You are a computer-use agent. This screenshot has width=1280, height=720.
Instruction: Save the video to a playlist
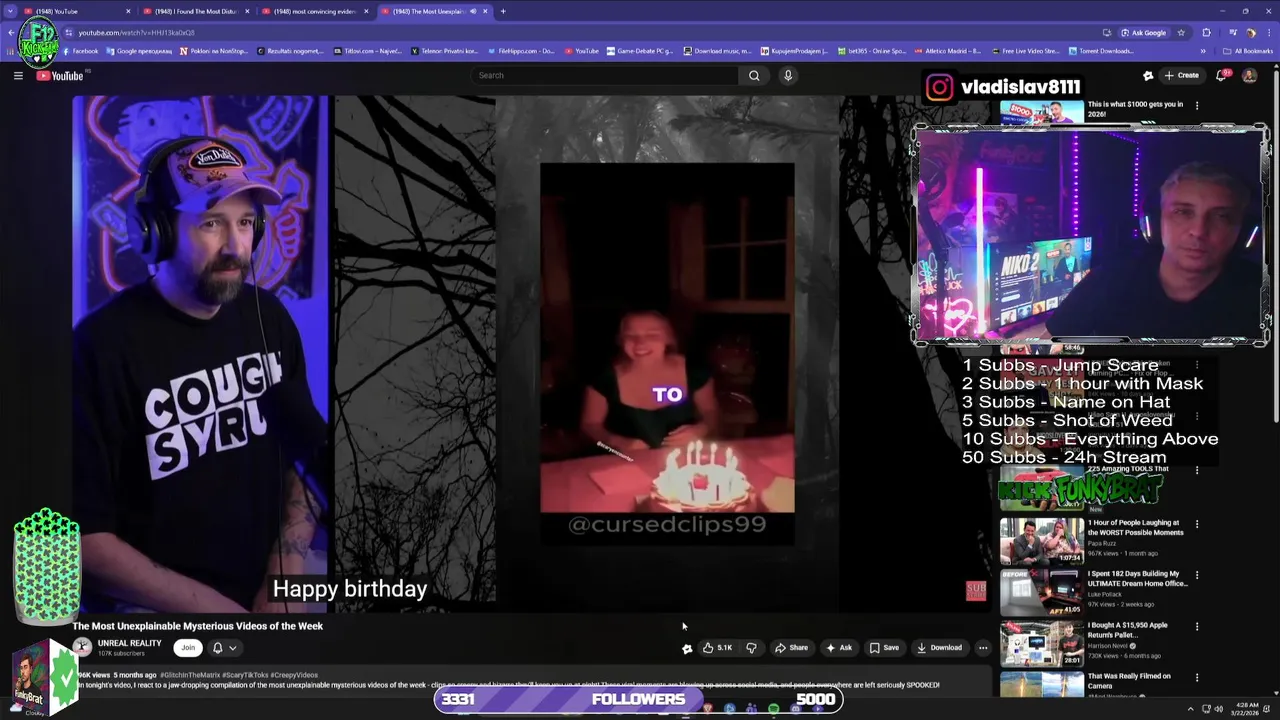coord(884,647)
